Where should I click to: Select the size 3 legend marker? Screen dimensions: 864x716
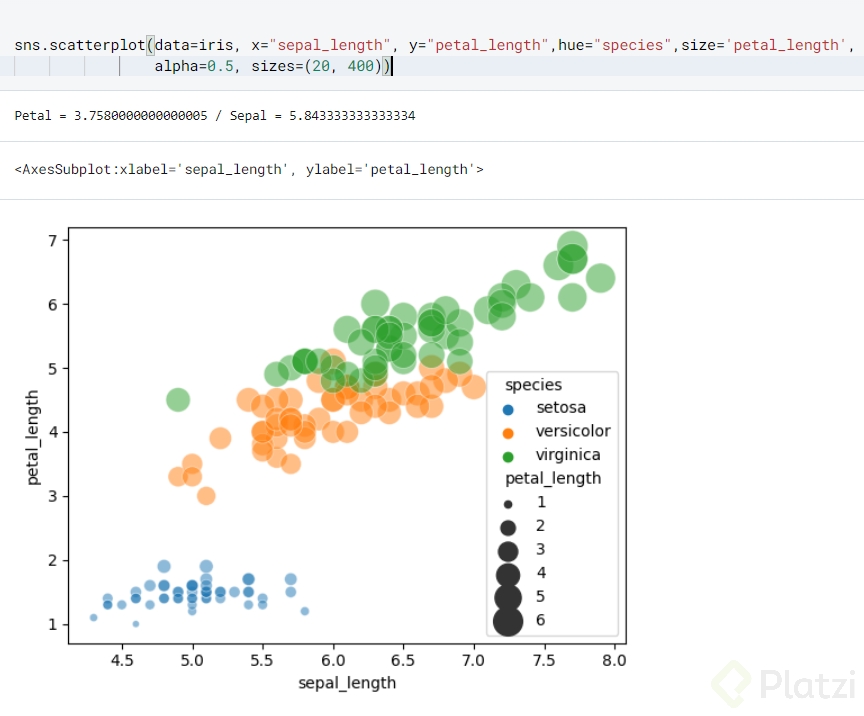click(508, 551)
